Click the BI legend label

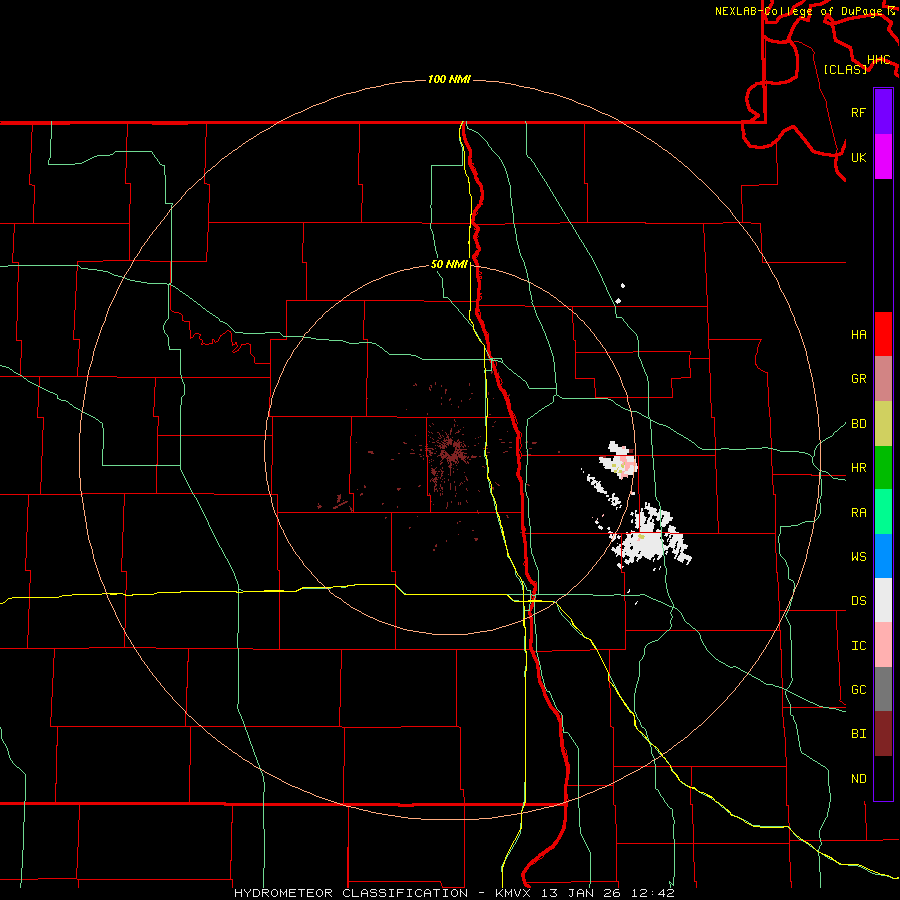pos(858,734)
